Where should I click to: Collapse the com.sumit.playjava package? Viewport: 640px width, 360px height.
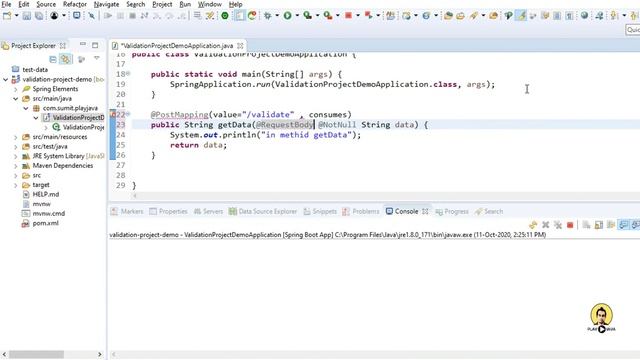(26, 108)
